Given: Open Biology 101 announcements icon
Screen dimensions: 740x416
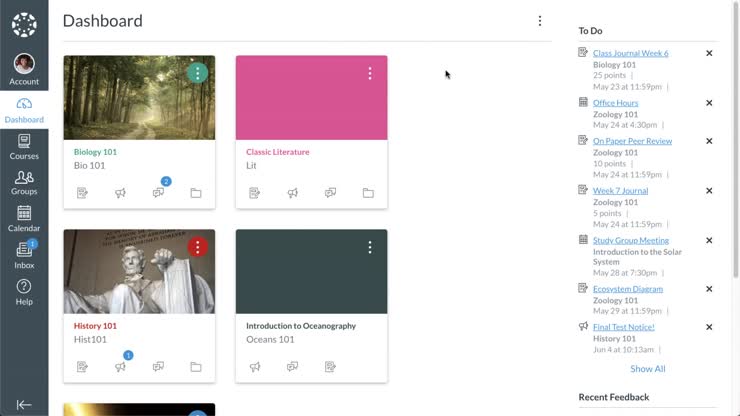Looking at the screenshot, I should (x=120, y=193).
